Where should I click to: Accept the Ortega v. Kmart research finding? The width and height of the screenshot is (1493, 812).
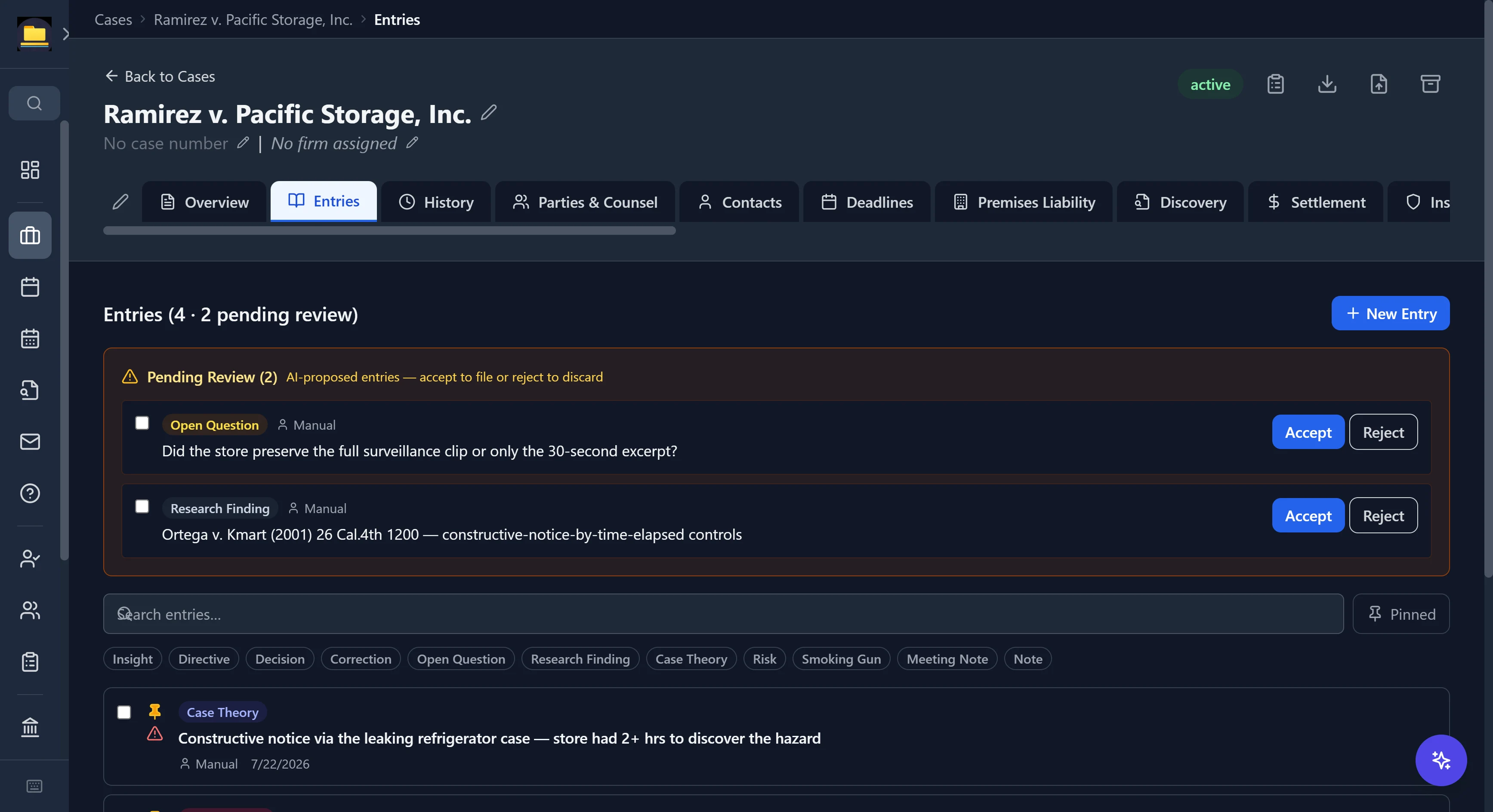tap(1308, 516)
